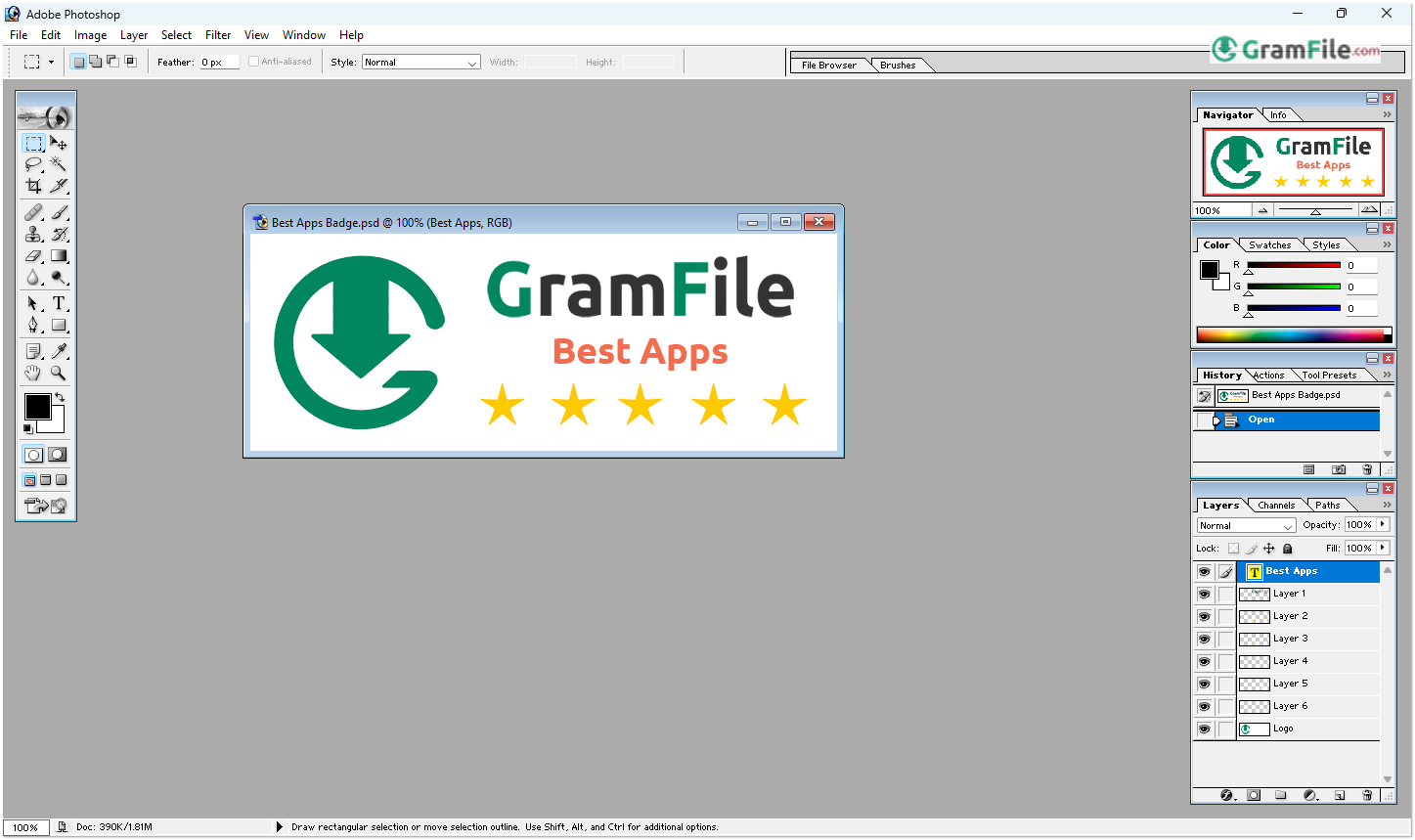Click Jump to ImageReady icon
Image resolution: width=1415 pixels, height=840 pixels.
point(46,506)
